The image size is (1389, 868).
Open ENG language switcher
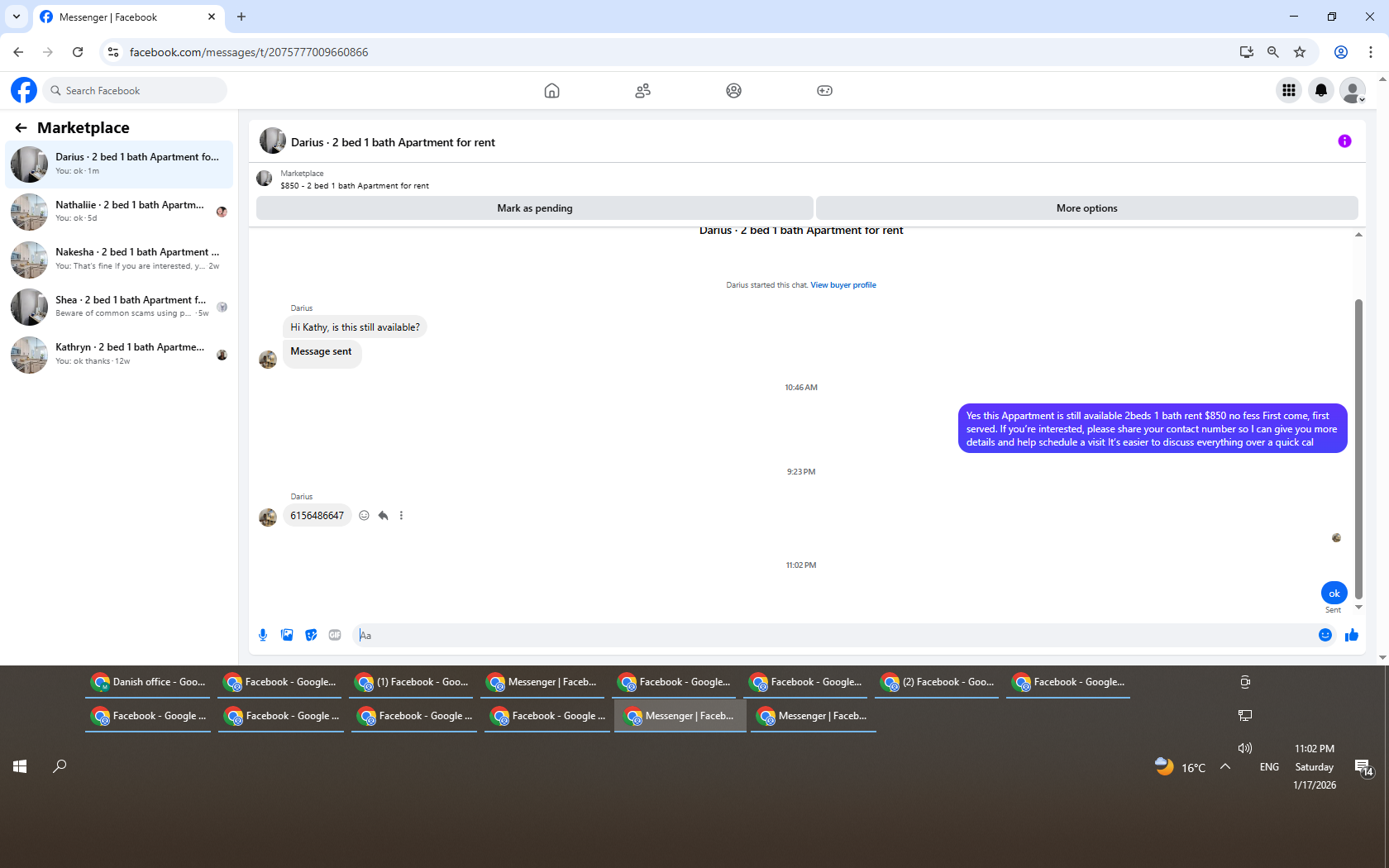pos(1269,767)
